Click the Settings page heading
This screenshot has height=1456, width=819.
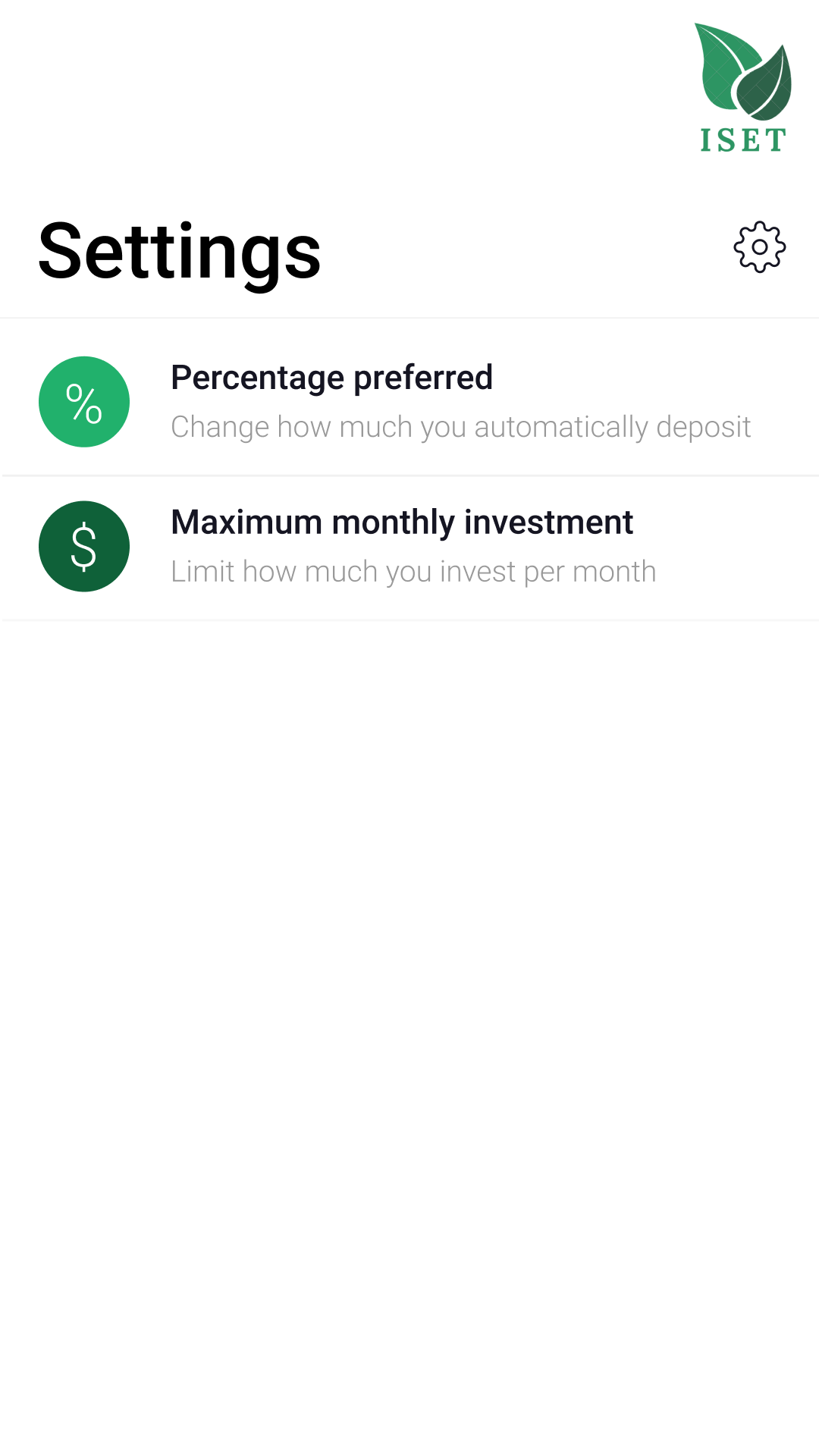180,252
